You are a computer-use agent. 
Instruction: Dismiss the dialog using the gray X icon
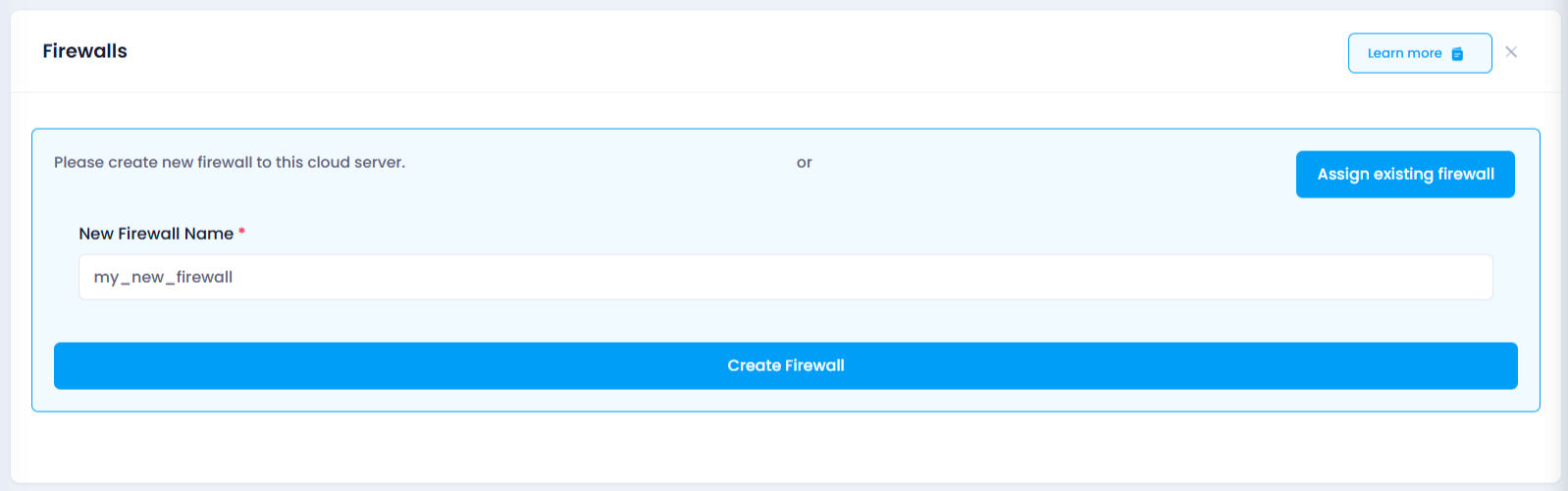[1511, 52]
